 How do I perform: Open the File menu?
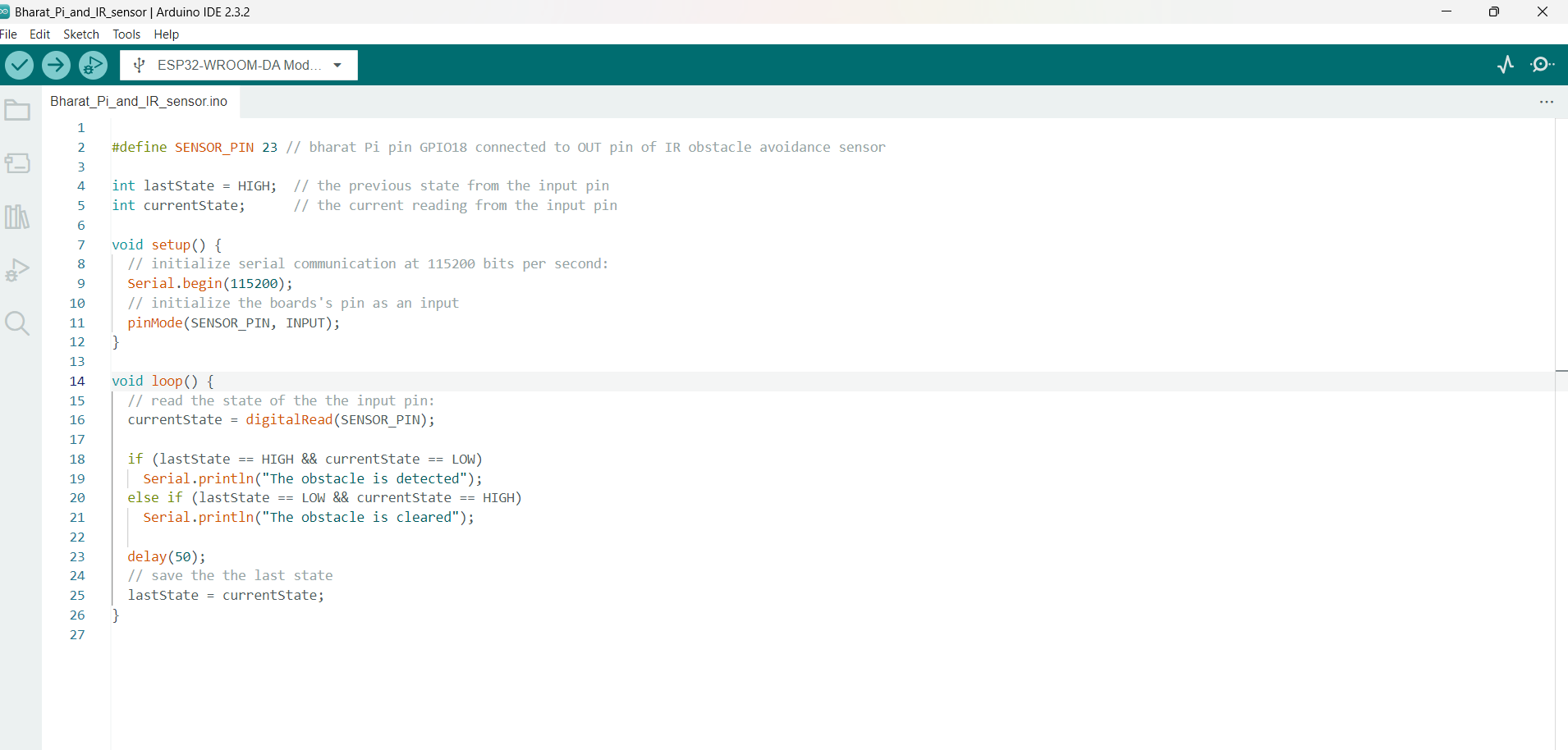pyautogui.click(x=8, y=34)
